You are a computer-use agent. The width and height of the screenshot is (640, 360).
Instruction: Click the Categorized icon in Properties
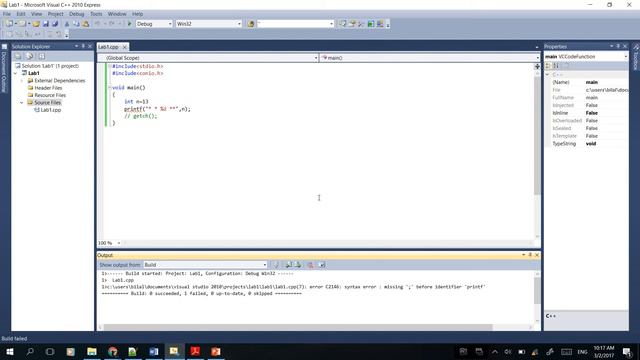pos(548,66)
